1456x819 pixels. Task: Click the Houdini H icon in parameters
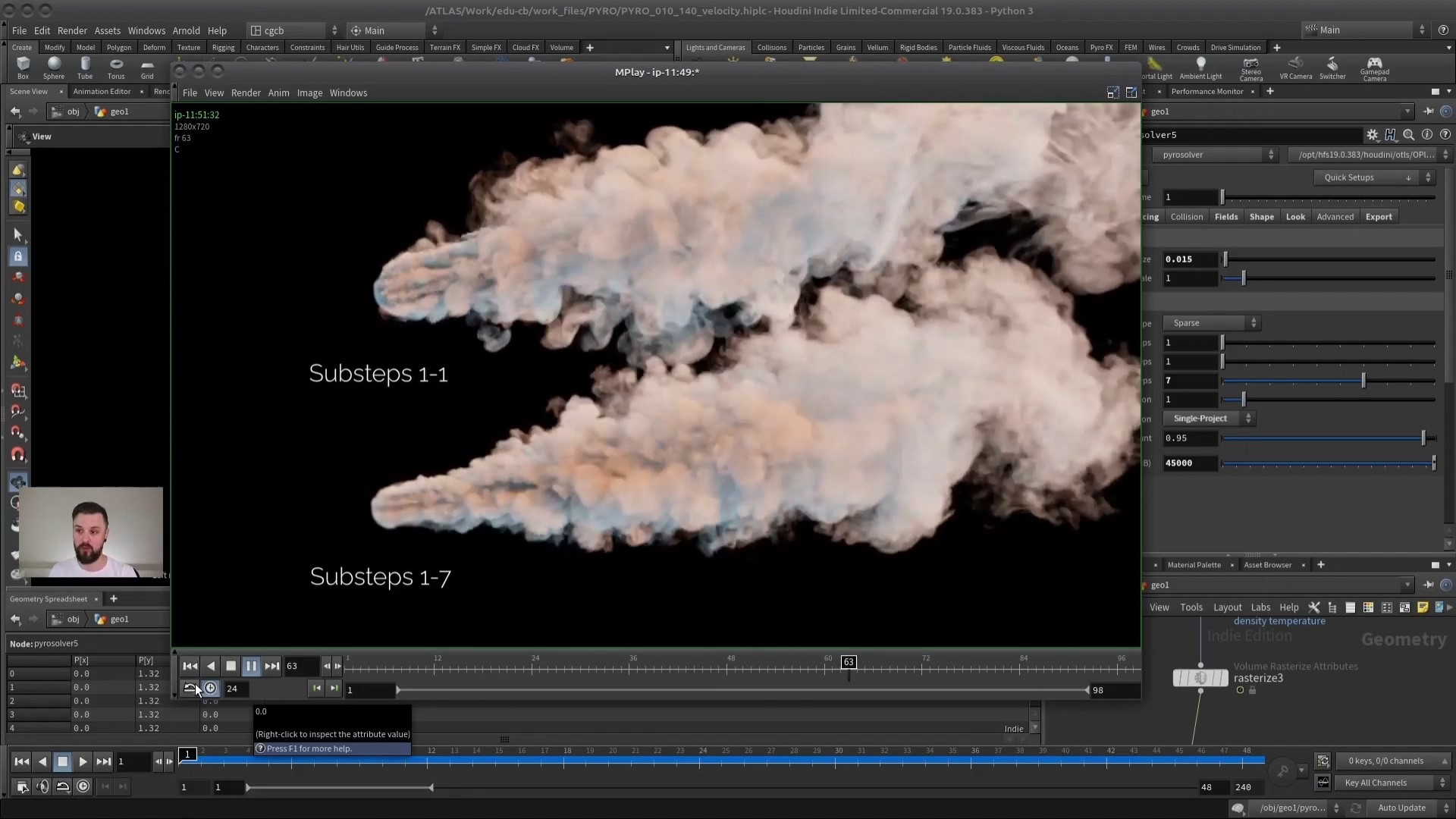click(x=1390, y=135)
